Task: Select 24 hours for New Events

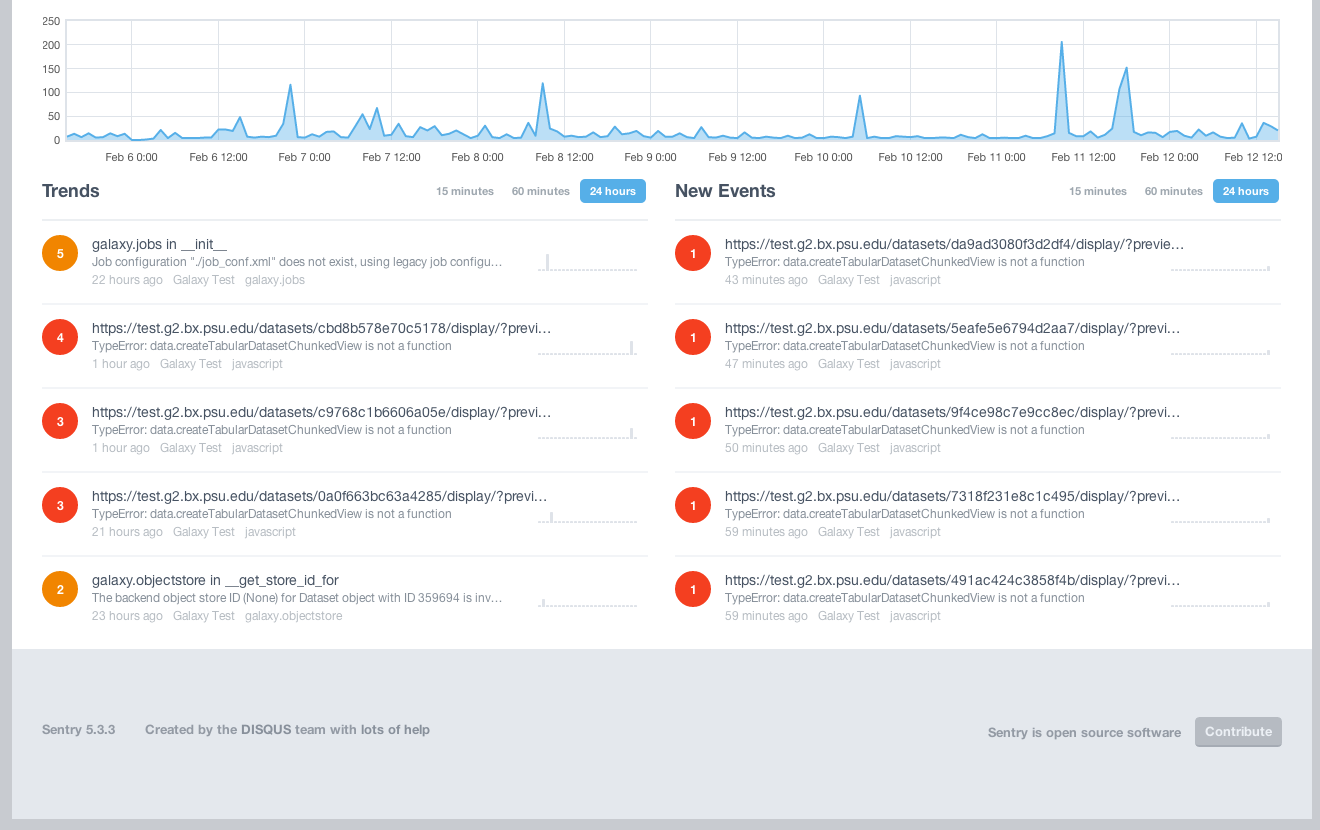Action: (1245, 191)
